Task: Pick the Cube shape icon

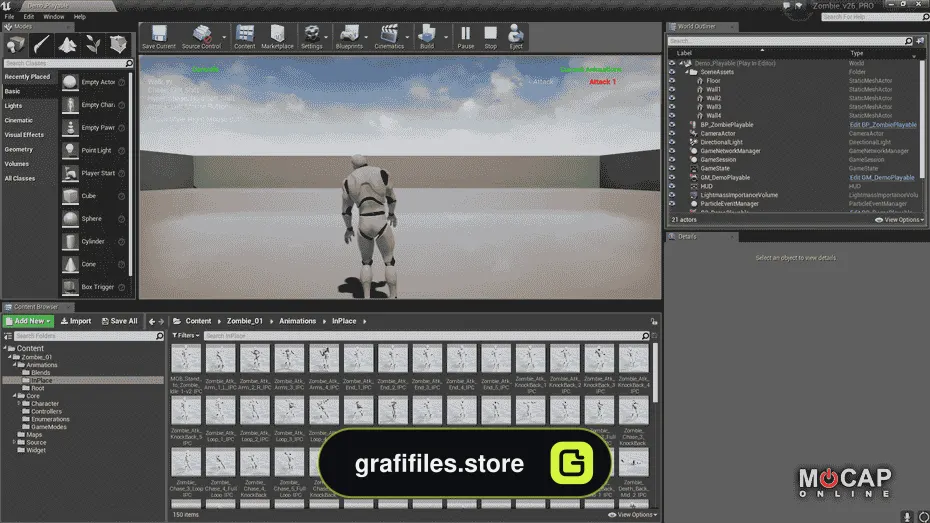Action: [70, 196]
